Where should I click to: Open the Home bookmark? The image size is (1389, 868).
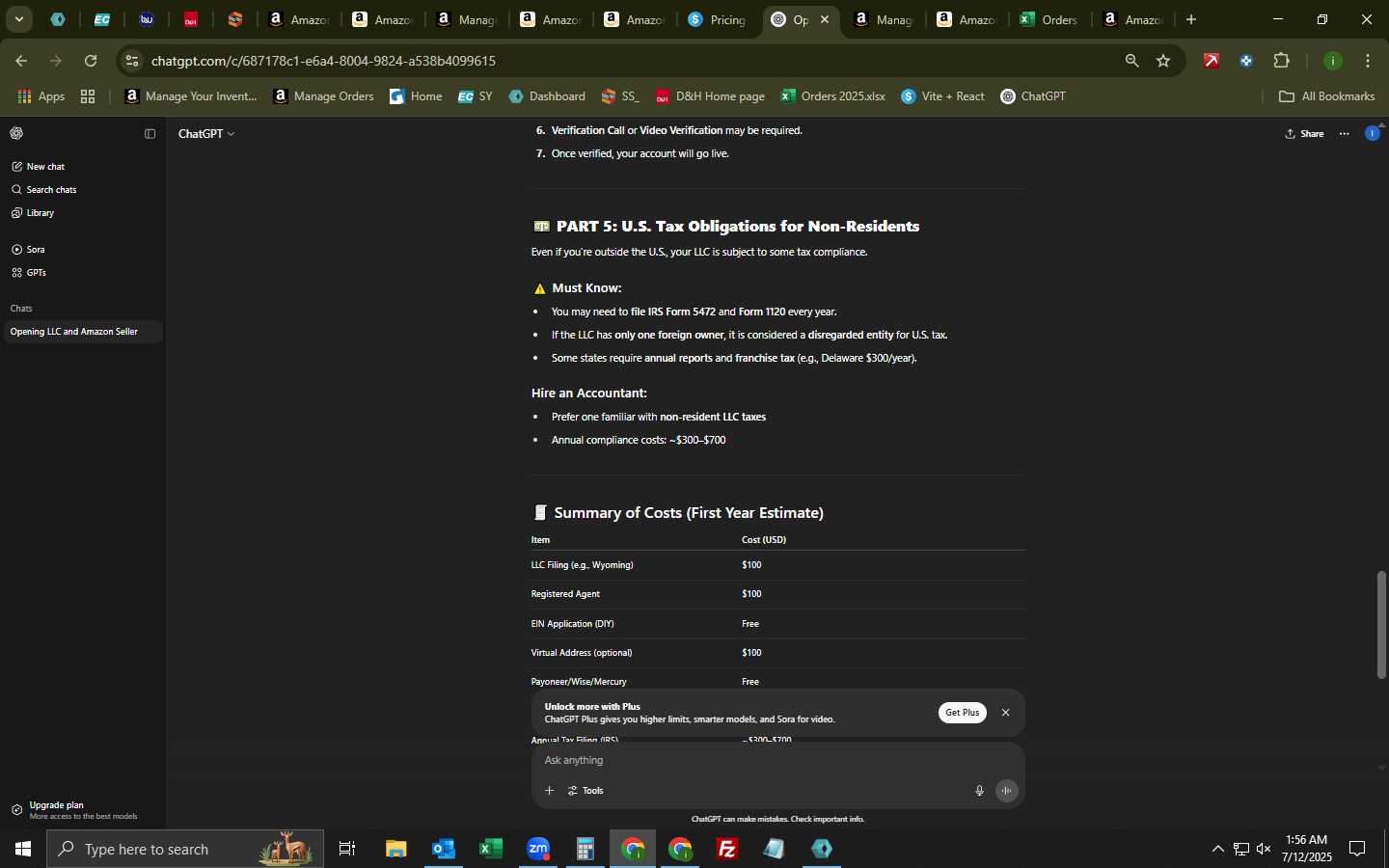point(416,96)
